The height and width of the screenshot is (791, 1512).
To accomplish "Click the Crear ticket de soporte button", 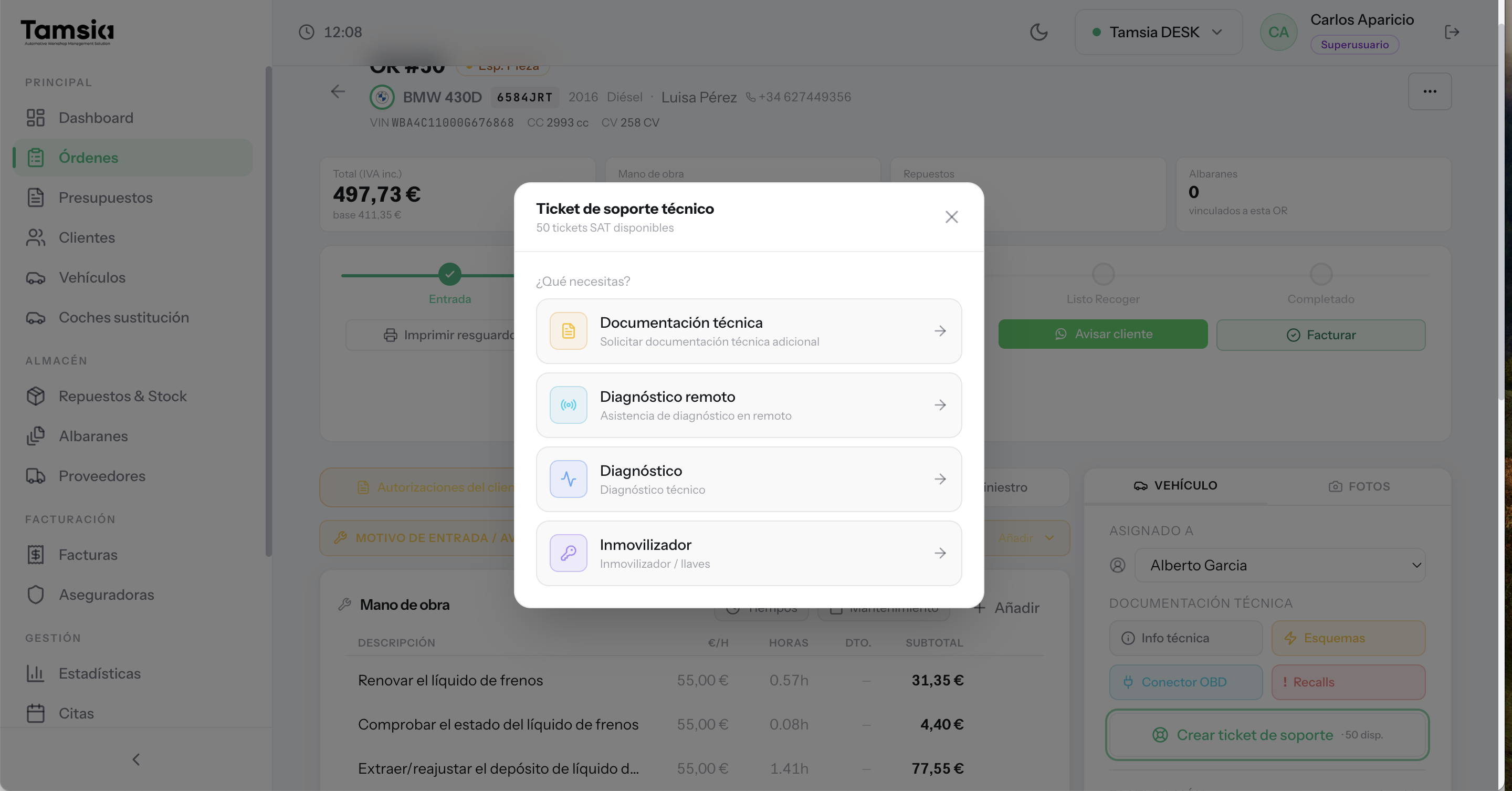I will coord(1267,735).
